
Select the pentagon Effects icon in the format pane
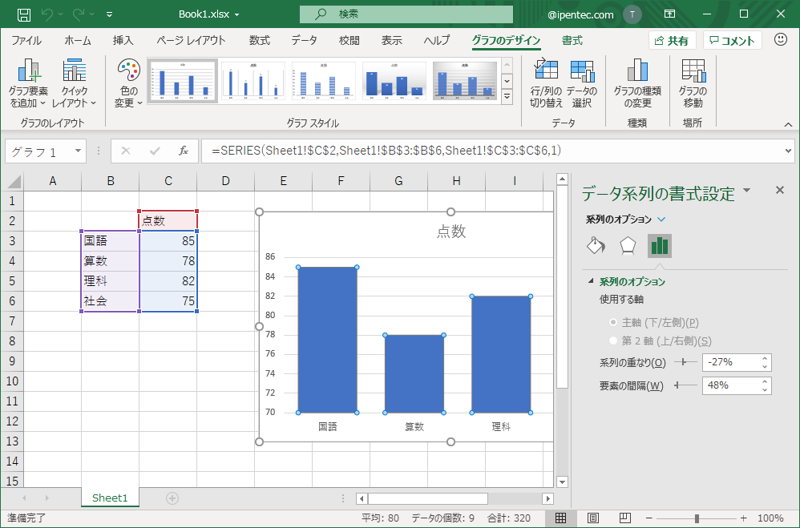(627, 246)
